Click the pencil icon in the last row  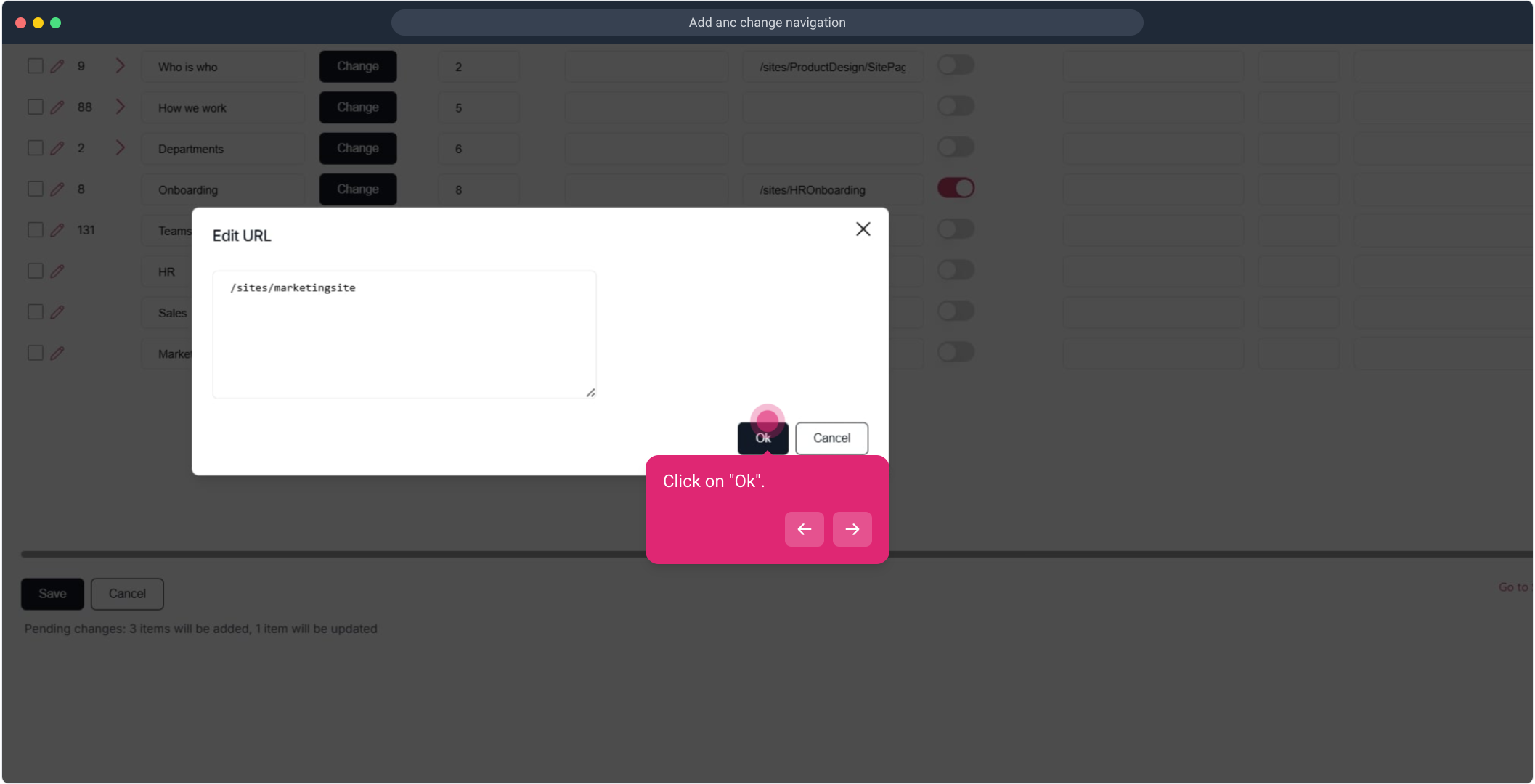pyautogui.click(x=57, y=354)
